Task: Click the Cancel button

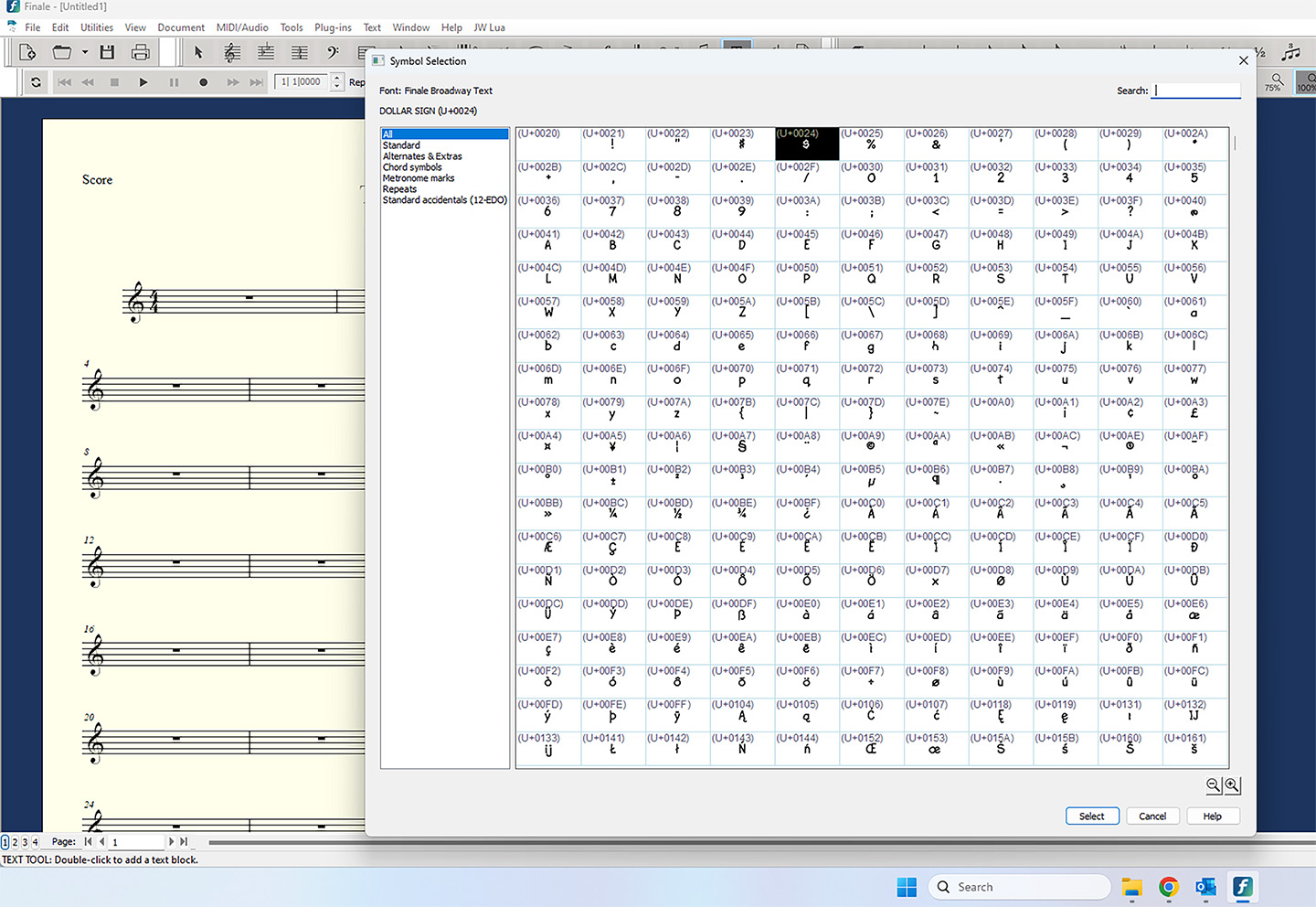Action: [x=1152, y=816]
